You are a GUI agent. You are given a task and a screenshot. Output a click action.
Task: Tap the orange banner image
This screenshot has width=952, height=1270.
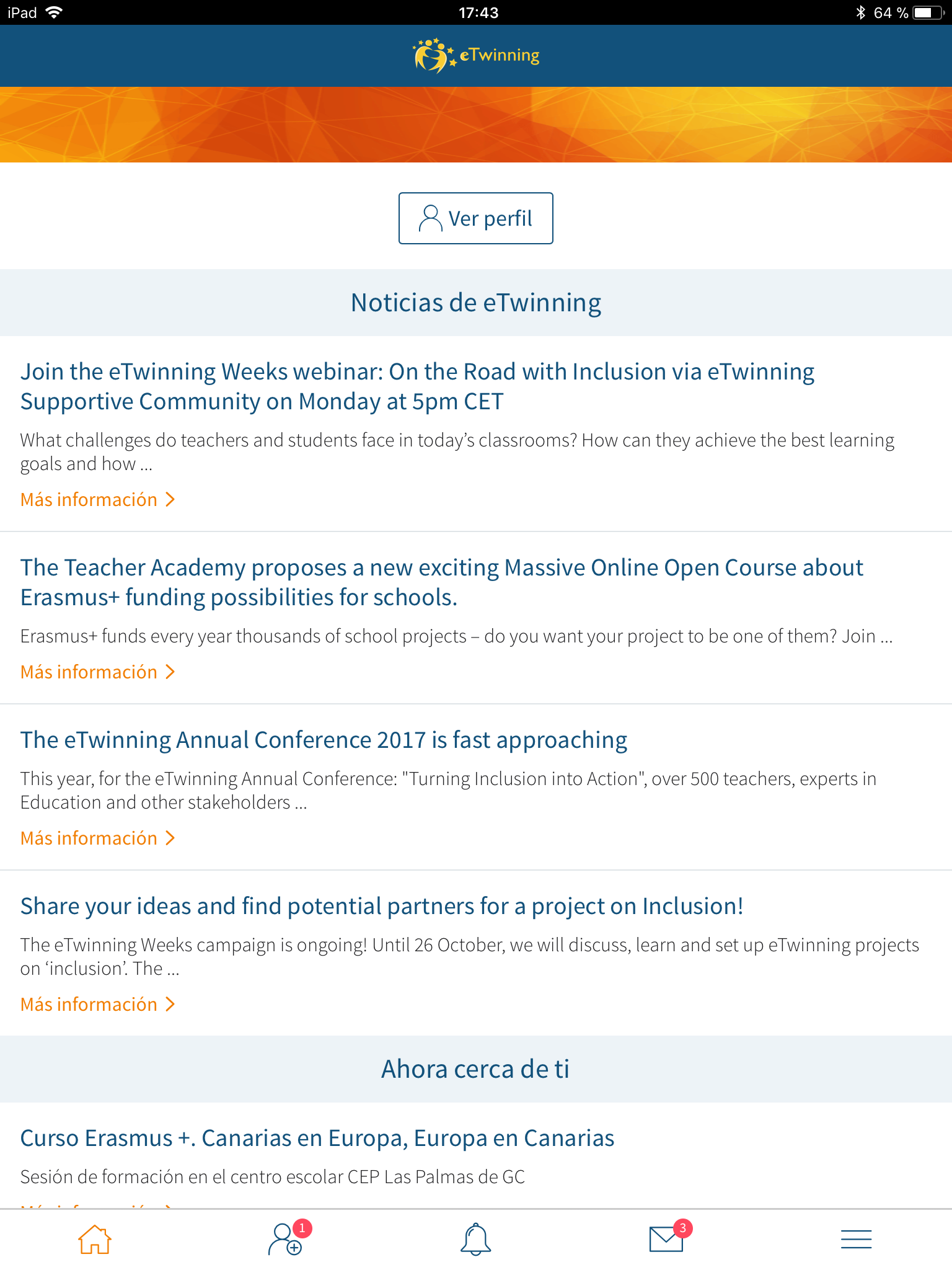(476, 125)
